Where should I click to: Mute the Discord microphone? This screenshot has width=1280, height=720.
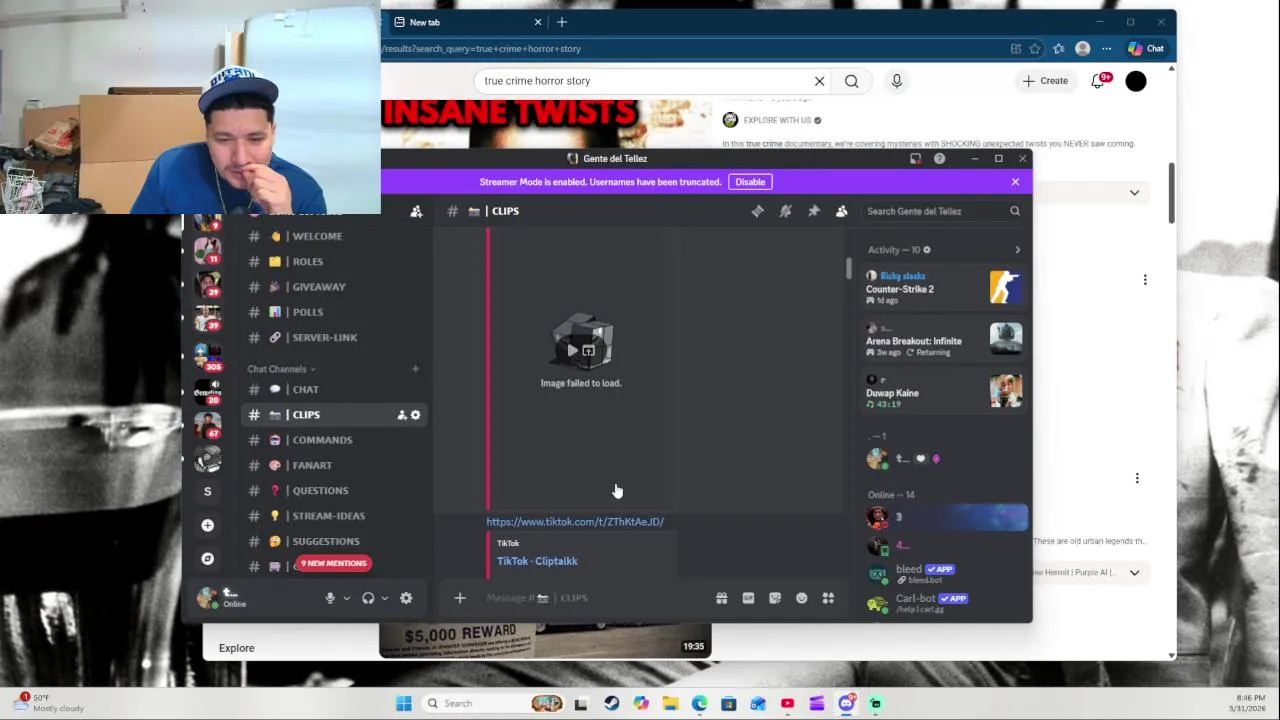click(330, 598)
